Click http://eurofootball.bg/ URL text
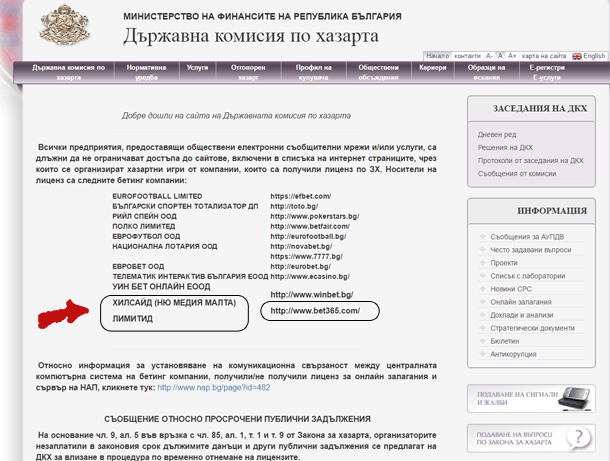Screen dimensions: 610x461 coord(308,237)
